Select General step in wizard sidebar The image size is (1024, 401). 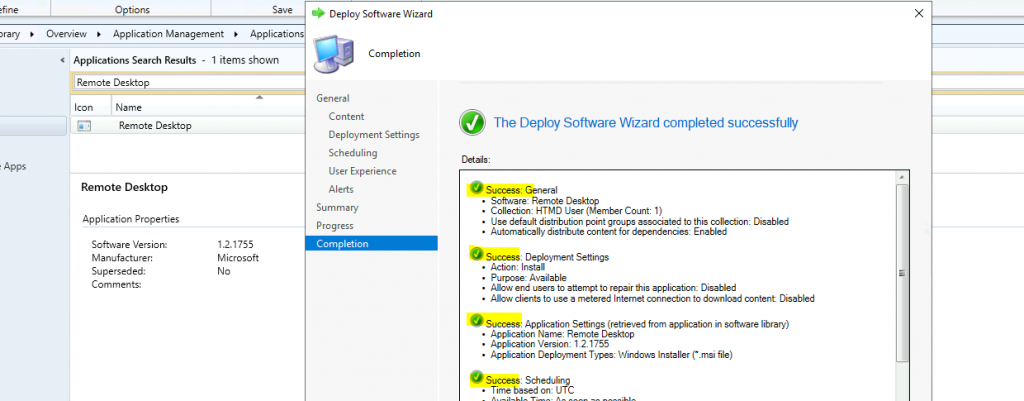point(332,98)
